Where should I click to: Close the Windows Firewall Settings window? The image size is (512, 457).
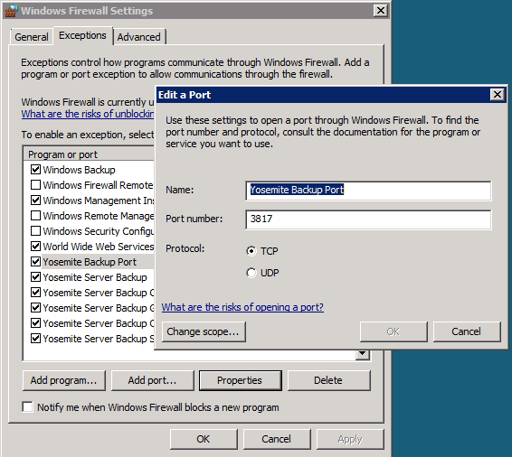[x=380, y=11]
